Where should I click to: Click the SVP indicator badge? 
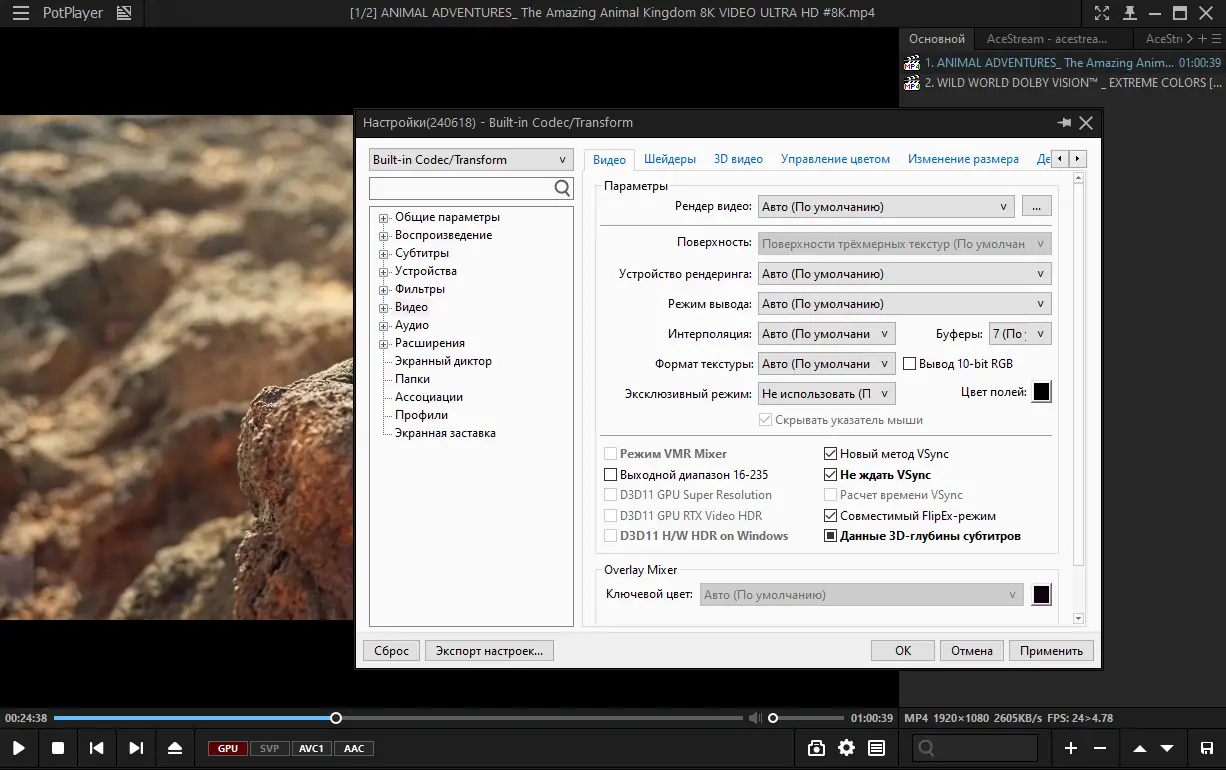pyautogui.click(x=269, y=748)
